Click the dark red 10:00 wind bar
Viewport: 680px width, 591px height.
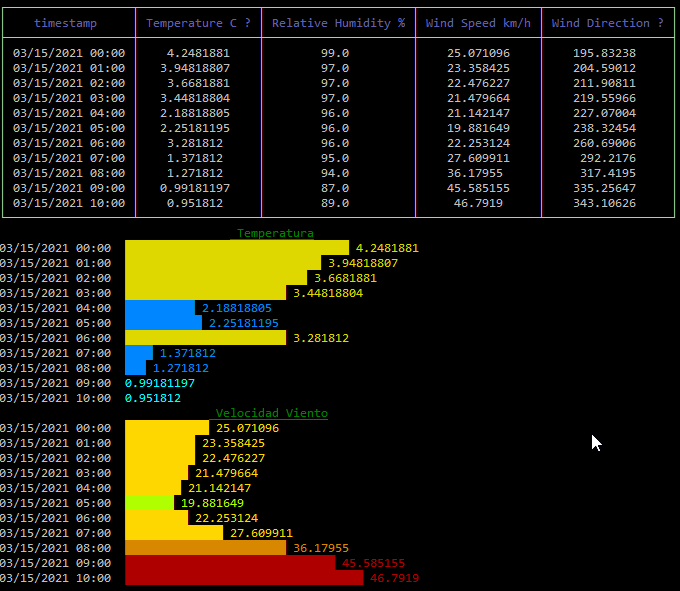[244, 578]
